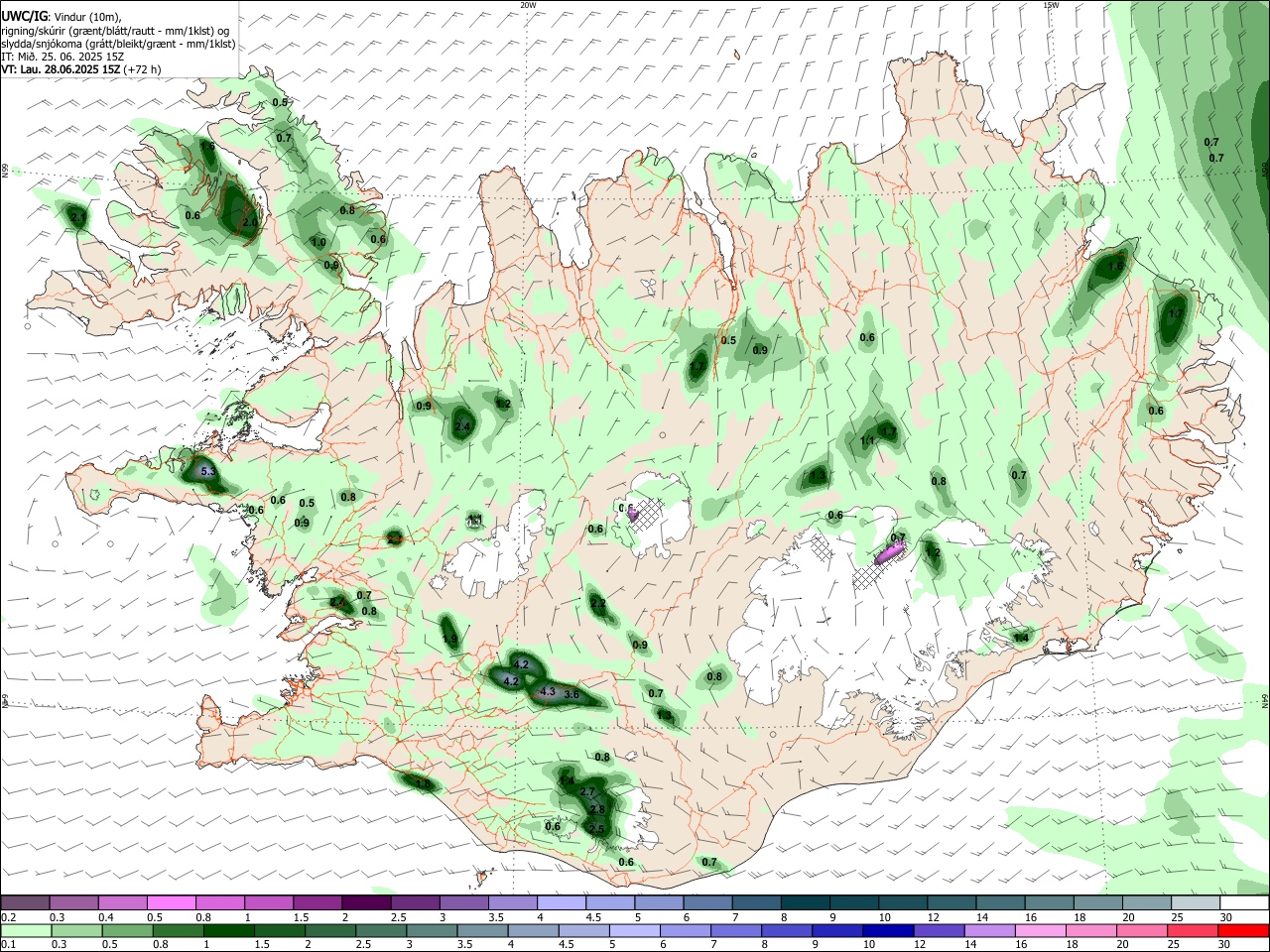Click the initial time line 'IT: Mið. 25. 06. 2025 15Z'
The image size is (1270, 952).
(63, 57)
